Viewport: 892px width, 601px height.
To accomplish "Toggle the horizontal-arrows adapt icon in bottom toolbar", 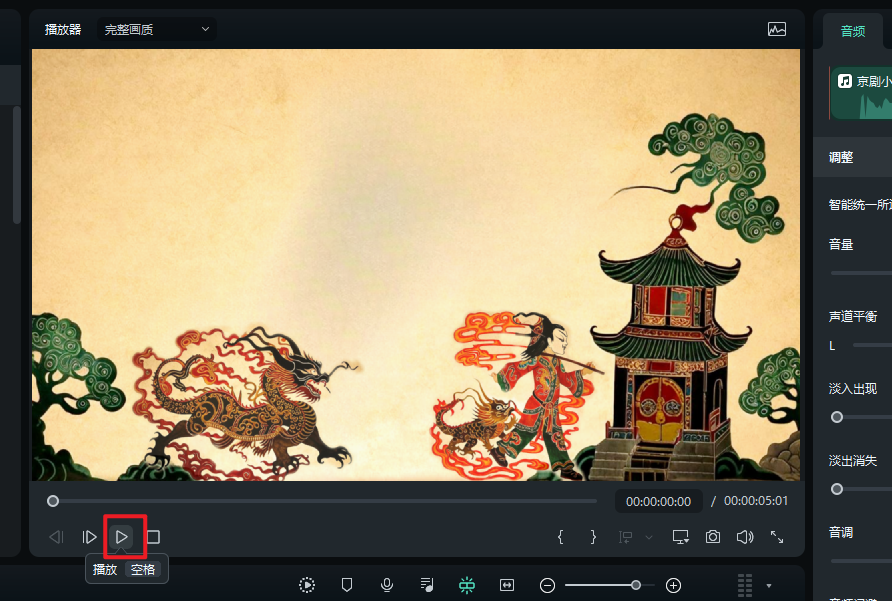I will [507, 585].
